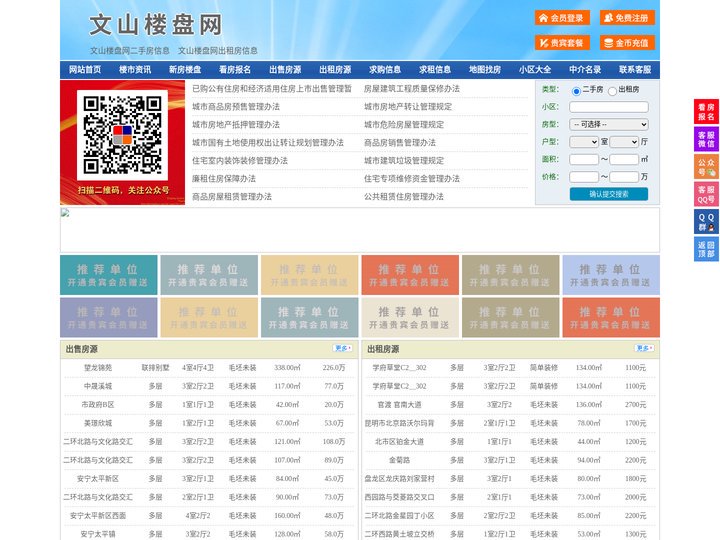The image size is (720, 540).
Task: Open the 室 room count dropdown
Action: [584, 142]
